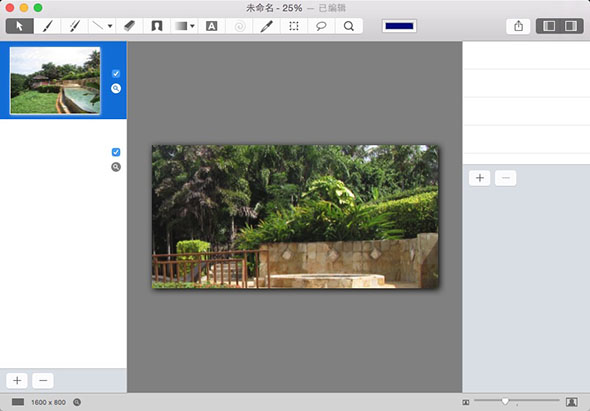Select the eyedropper color picker
Screen dimensions: 590x411
266,26
